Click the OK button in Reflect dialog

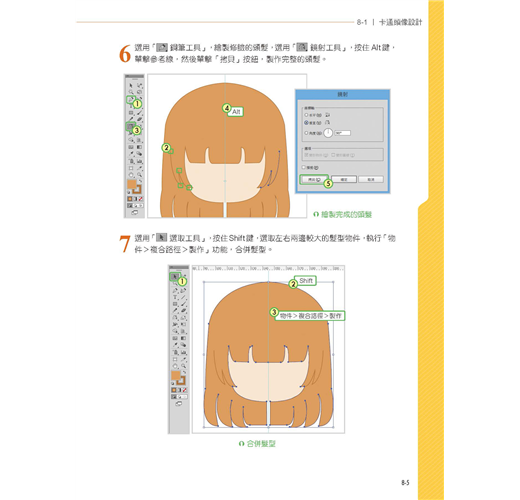tap(344, 179)
